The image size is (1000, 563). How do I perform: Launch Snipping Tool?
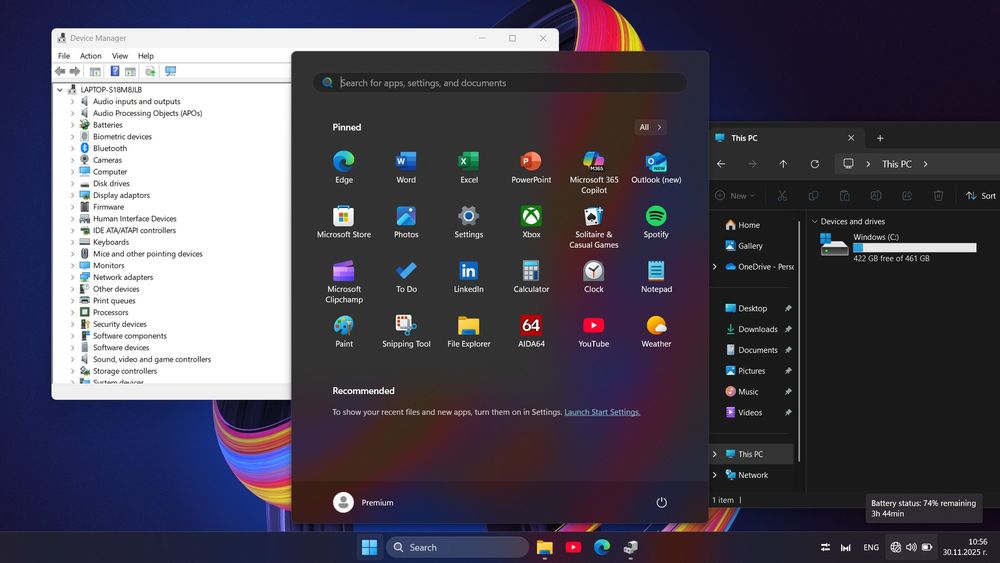pos(406,332)
